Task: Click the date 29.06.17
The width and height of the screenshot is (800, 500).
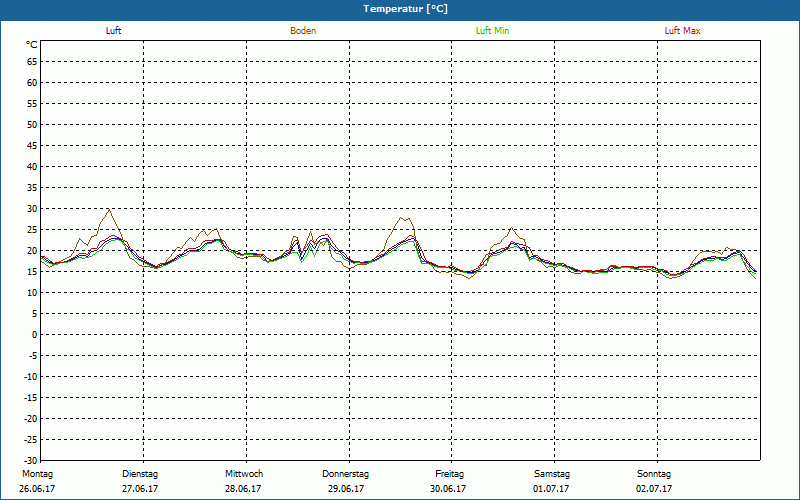Action: click(346, 489)
